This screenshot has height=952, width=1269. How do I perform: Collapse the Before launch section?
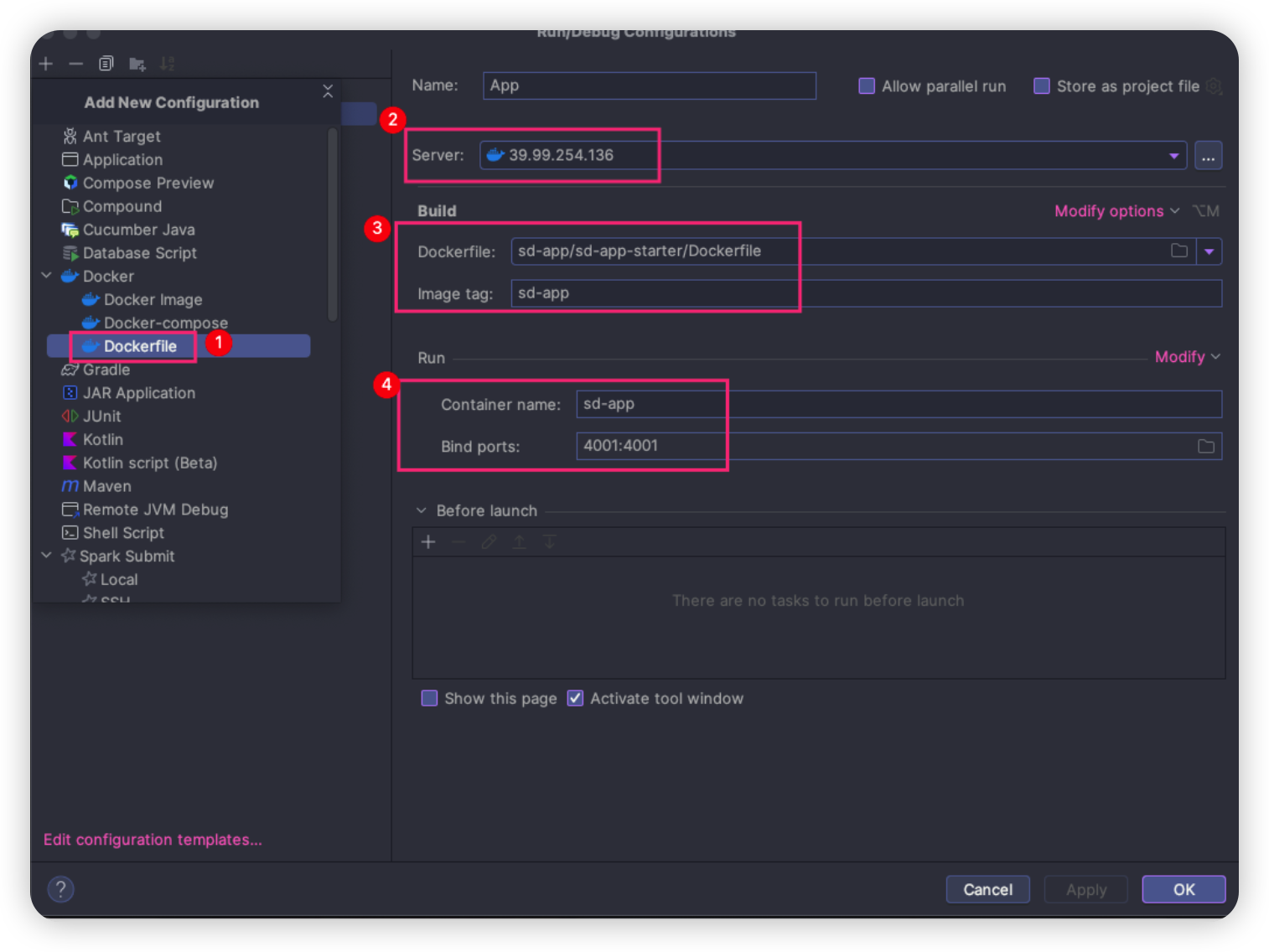click(x=422, y=510)
